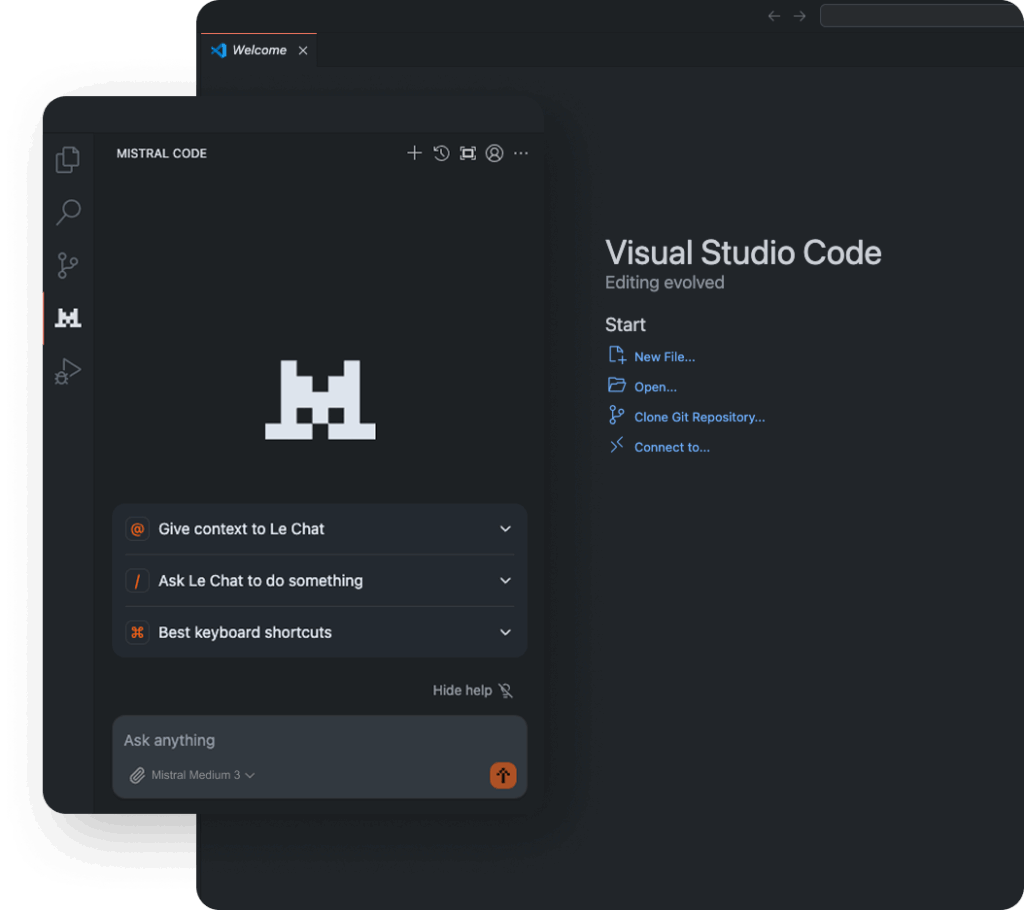Click the slash icon beside Ask Le Chat
This screenshot has width=1024, height=910.
point(137,581)
